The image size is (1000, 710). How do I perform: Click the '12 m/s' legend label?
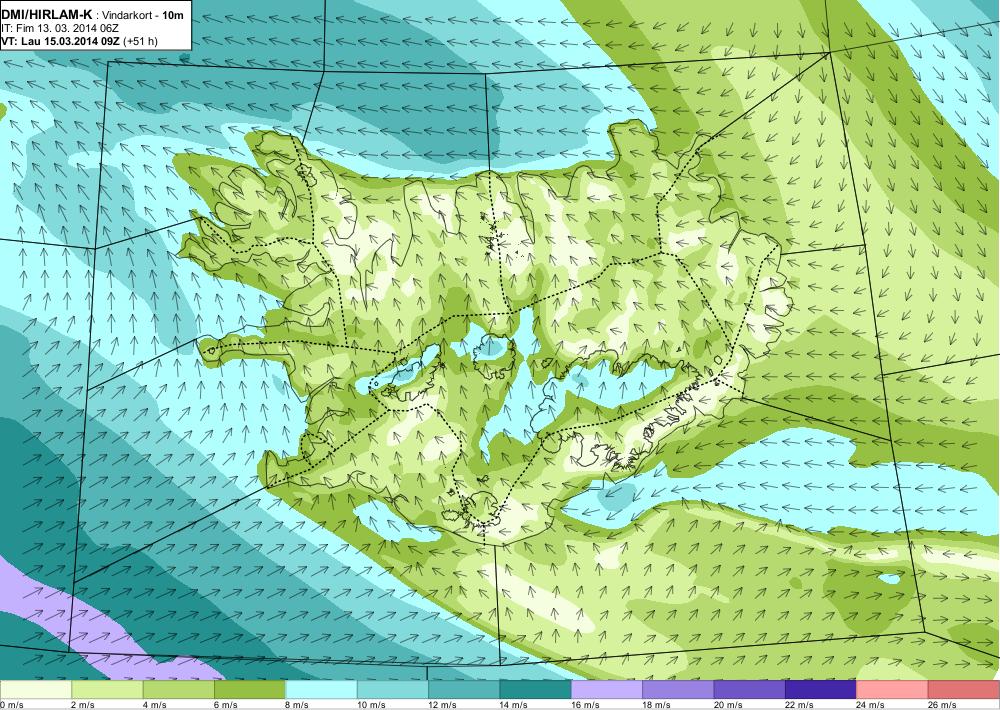(443, 704)
